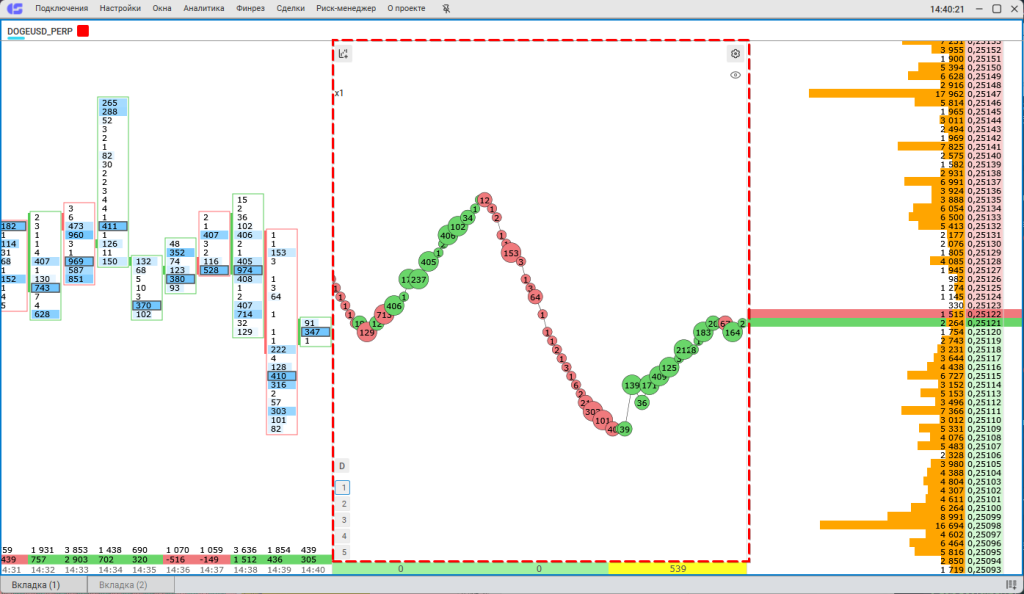Image resolution: width=1024 pixels, height=594 pixels.
Task: Click the red 12 bubble at the chart peak
Action: click(x=484, y=200)
